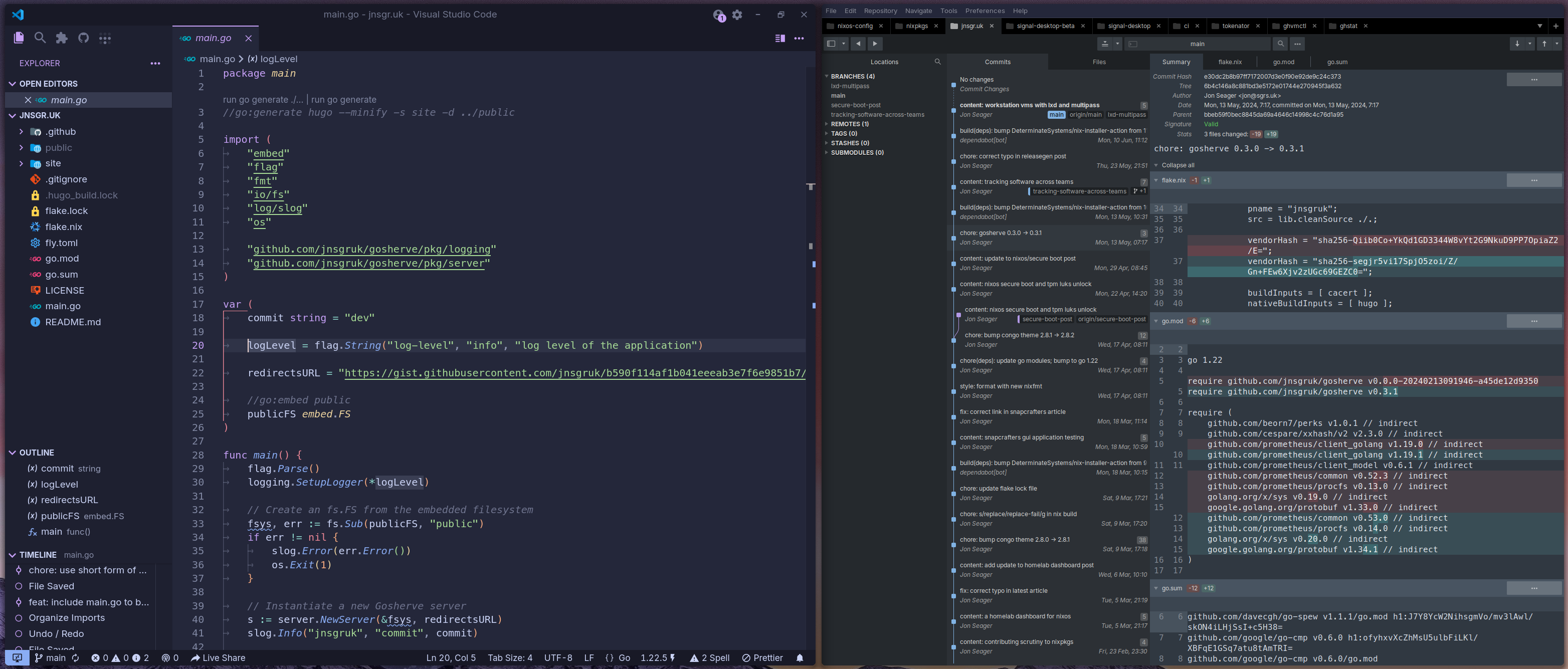Select tracking-software-across-teams branch

click(x=877, y=114)
